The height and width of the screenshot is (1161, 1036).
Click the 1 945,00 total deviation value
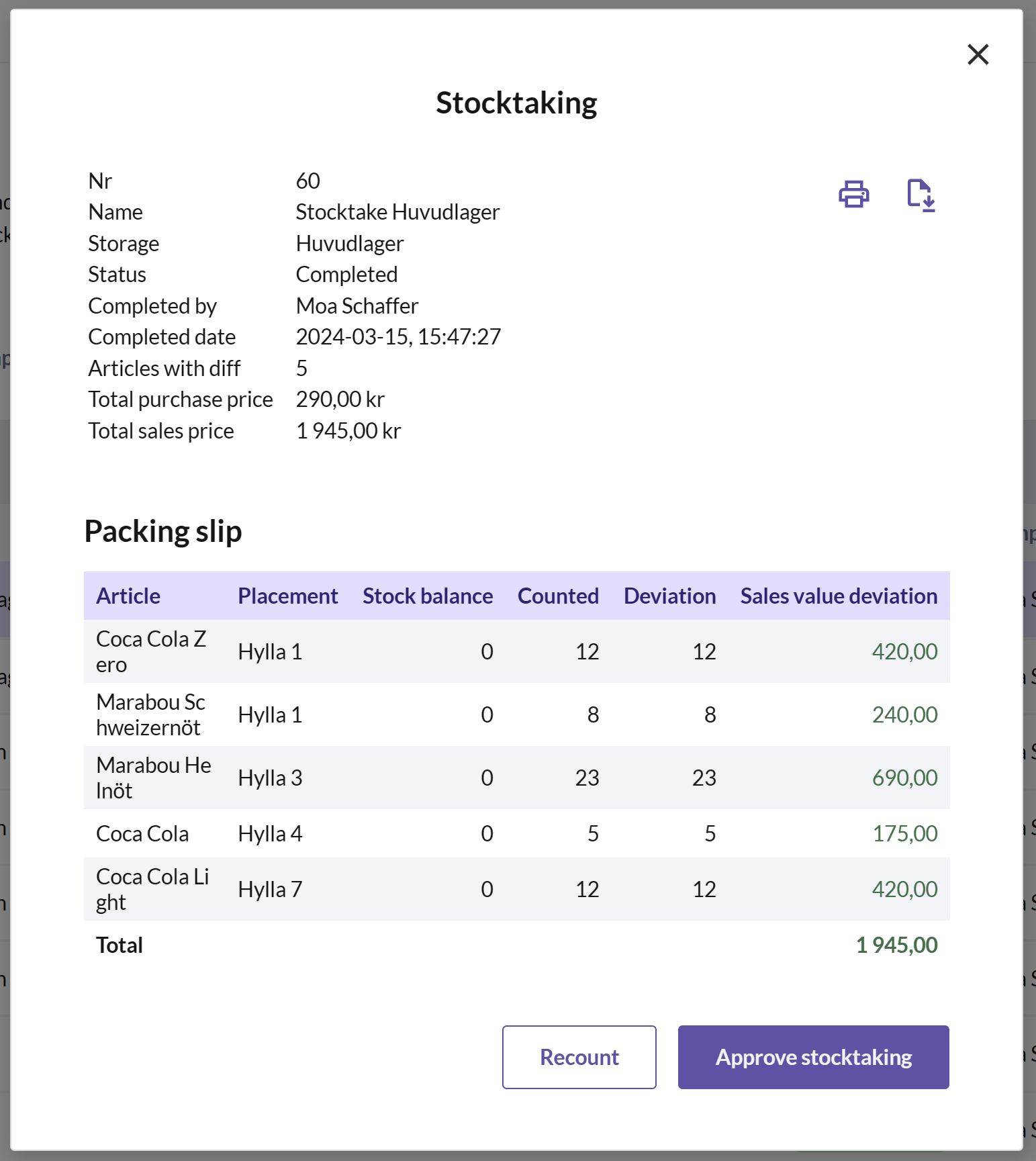896,945
